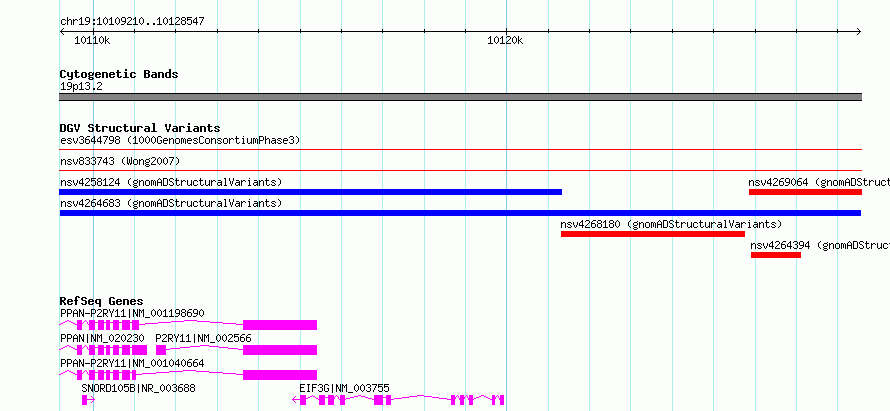This screenshot has width=890, height=411.
Task: Click the gray 19p13.2 cytogenetic band bar
Action: point(460,97)
